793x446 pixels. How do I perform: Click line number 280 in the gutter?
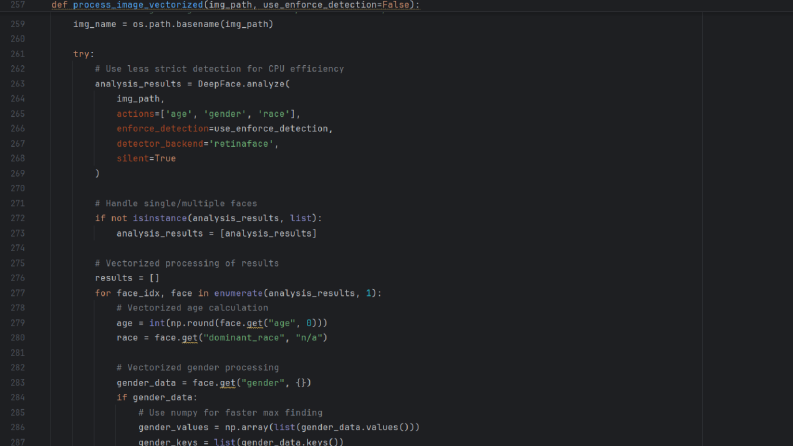tap(18, 338)
